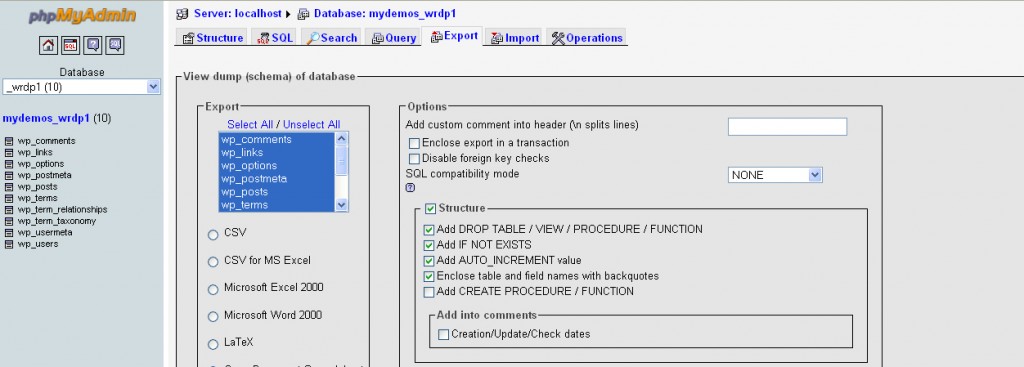Click the custom header comment input field
The width and height of the screenshot is (1024, 367).
(x=788, y=127)
